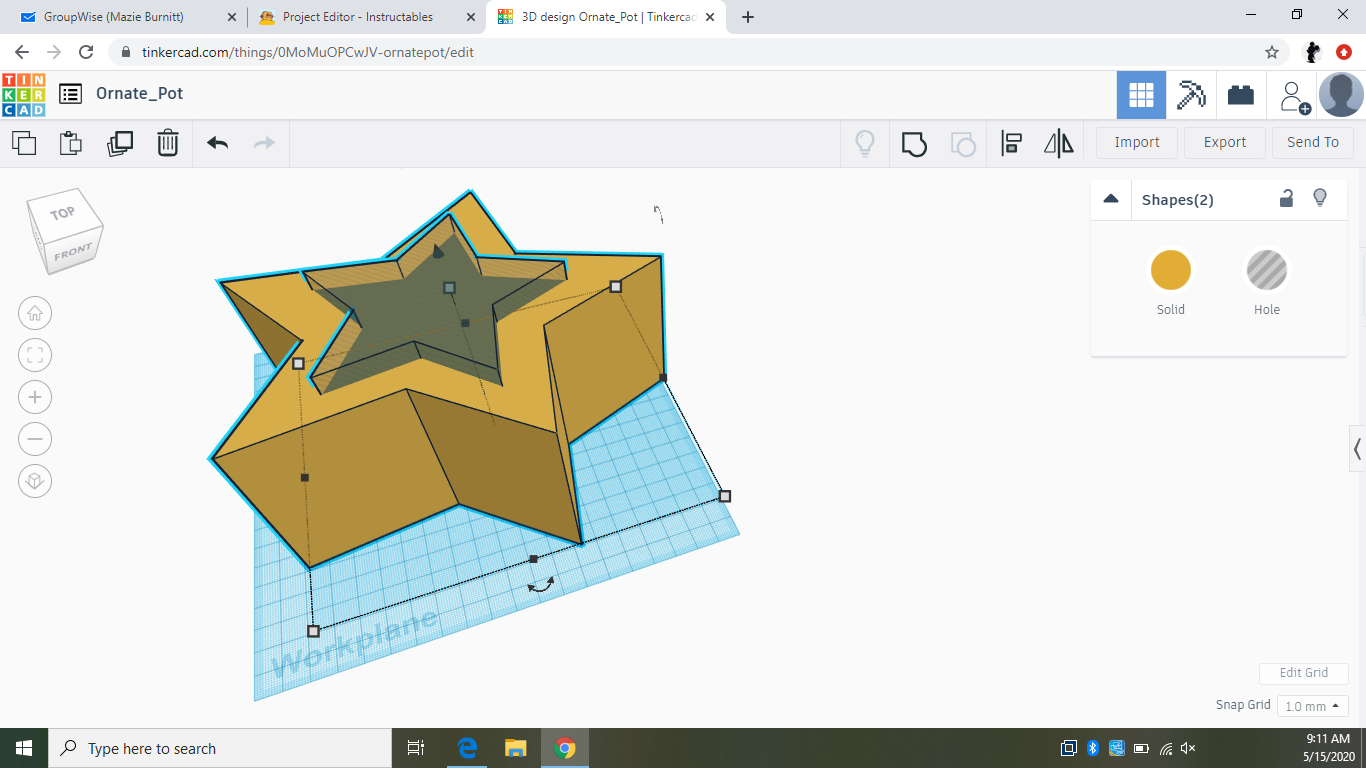
Task: Undo the last action with the arrow icon
Action: [x=216, y=143]
